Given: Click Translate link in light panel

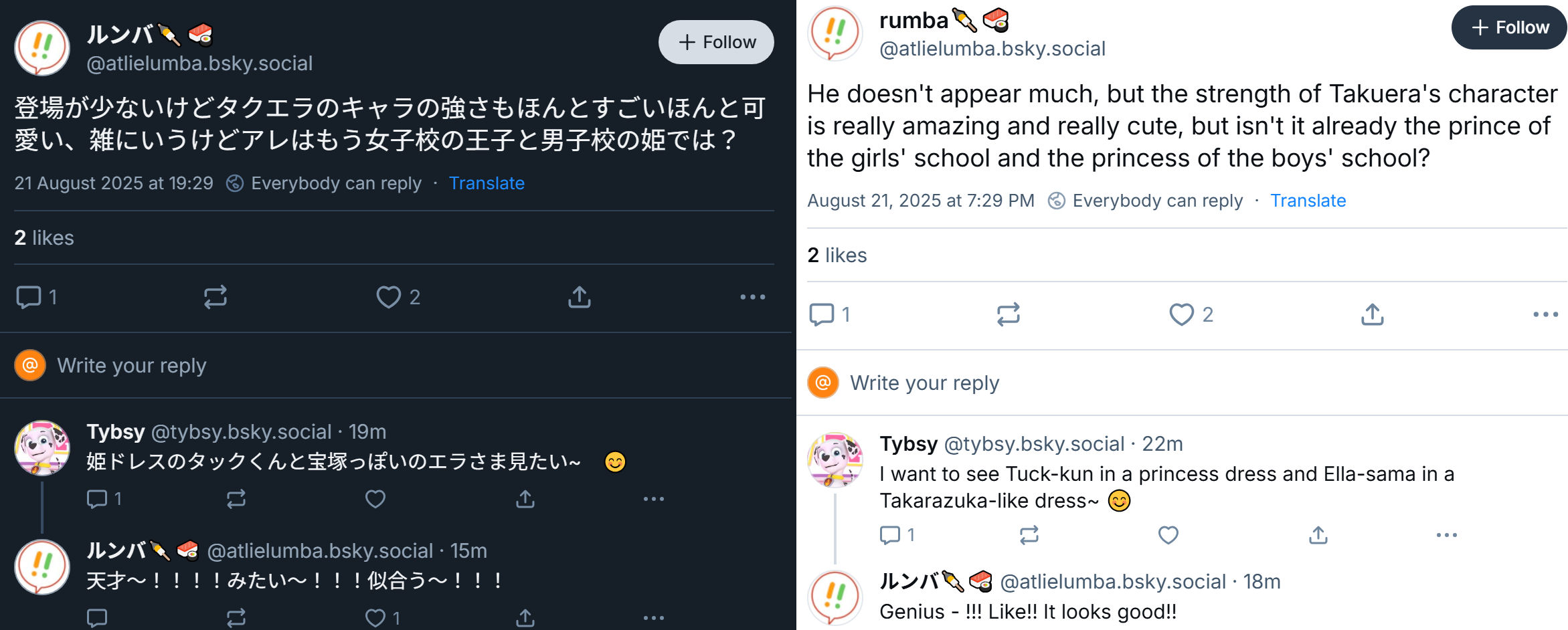Looking at the screenshot, I should pos(1308,201).
